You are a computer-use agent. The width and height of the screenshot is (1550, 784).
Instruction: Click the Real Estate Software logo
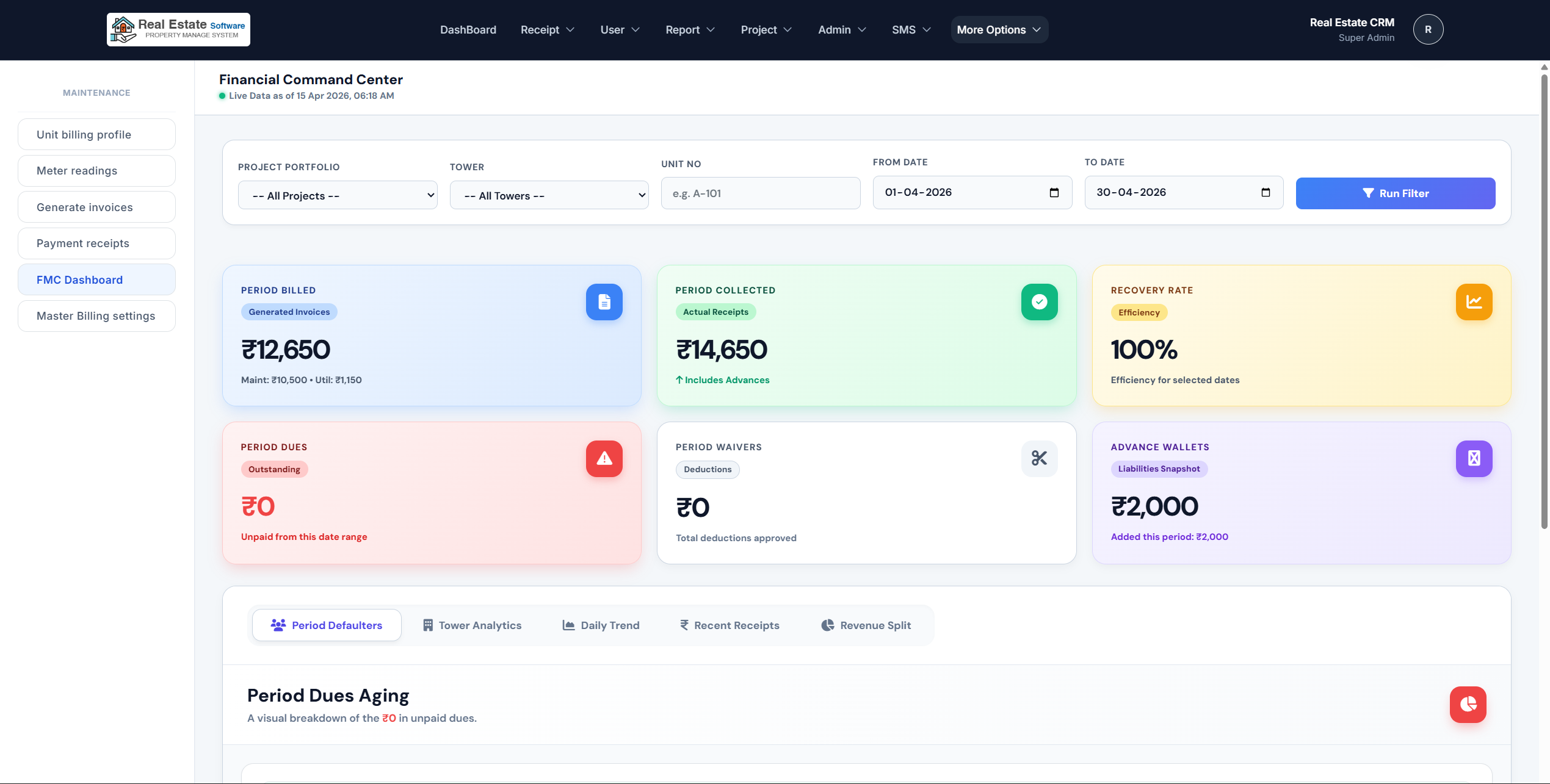(178, 29)
